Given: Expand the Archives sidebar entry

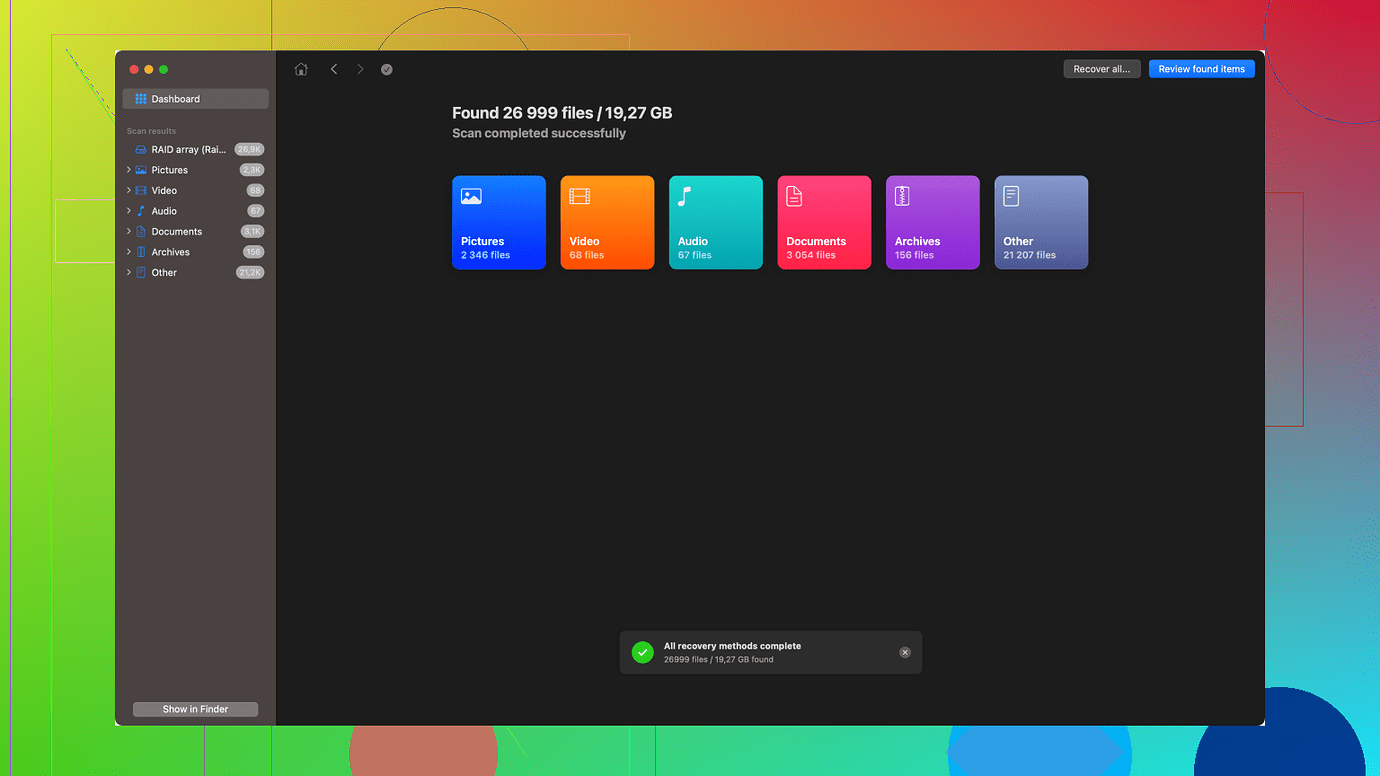Looking at the screenshot, I should 129,252.
